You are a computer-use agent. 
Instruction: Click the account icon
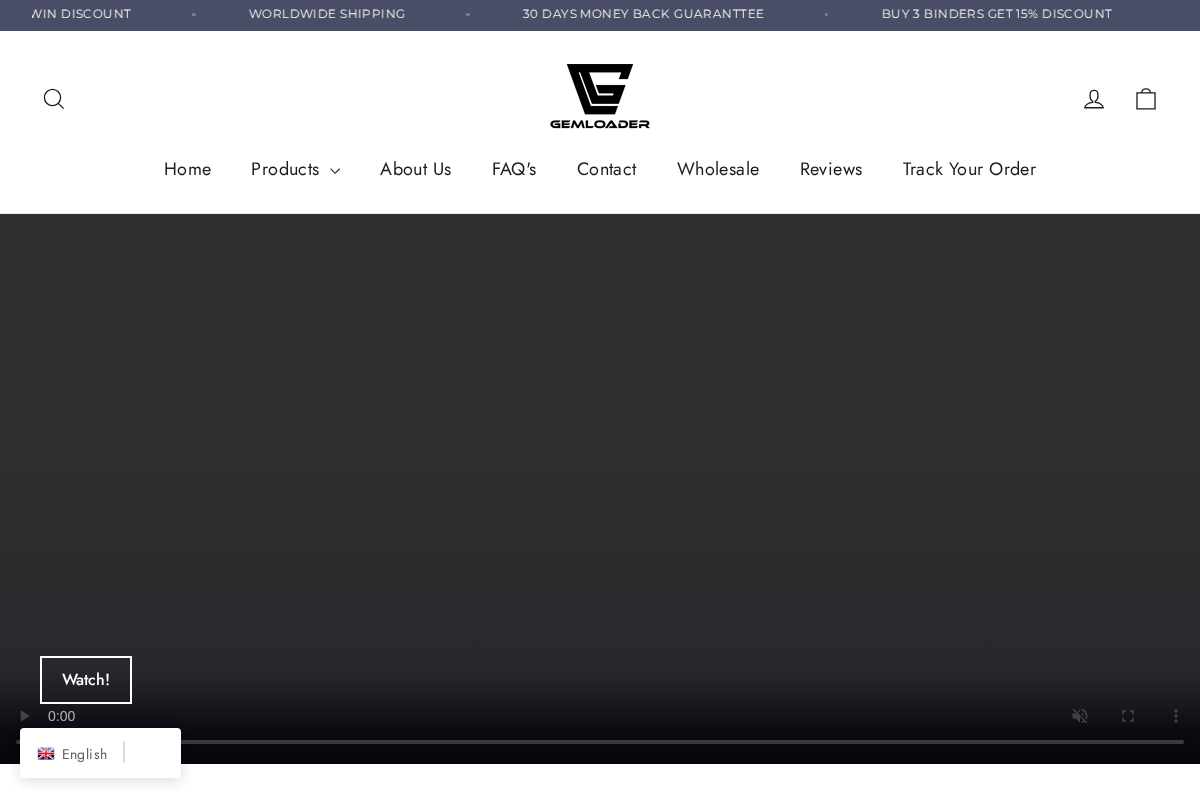pos(1094,98)
